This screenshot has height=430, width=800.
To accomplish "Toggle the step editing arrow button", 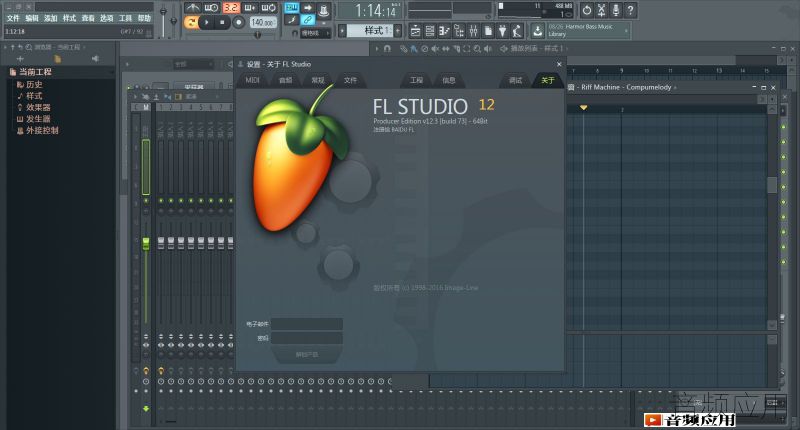I will [x=307, y=8].
